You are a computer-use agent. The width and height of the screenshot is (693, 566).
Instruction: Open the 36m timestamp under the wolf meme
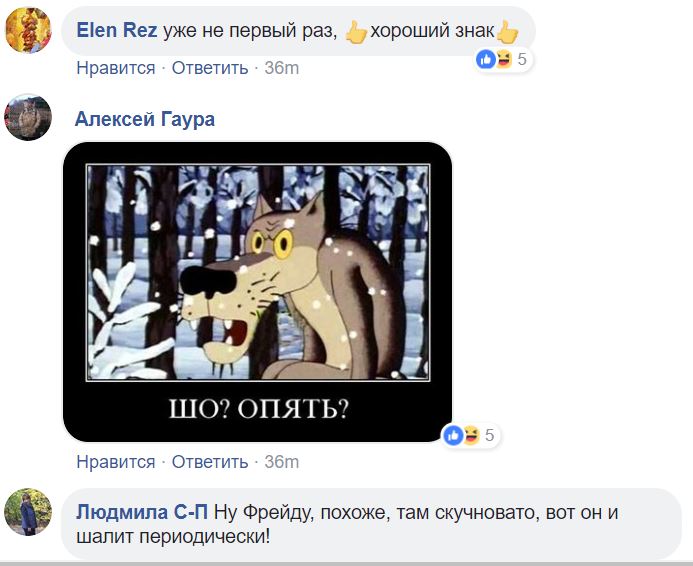(x=282, y=462)
